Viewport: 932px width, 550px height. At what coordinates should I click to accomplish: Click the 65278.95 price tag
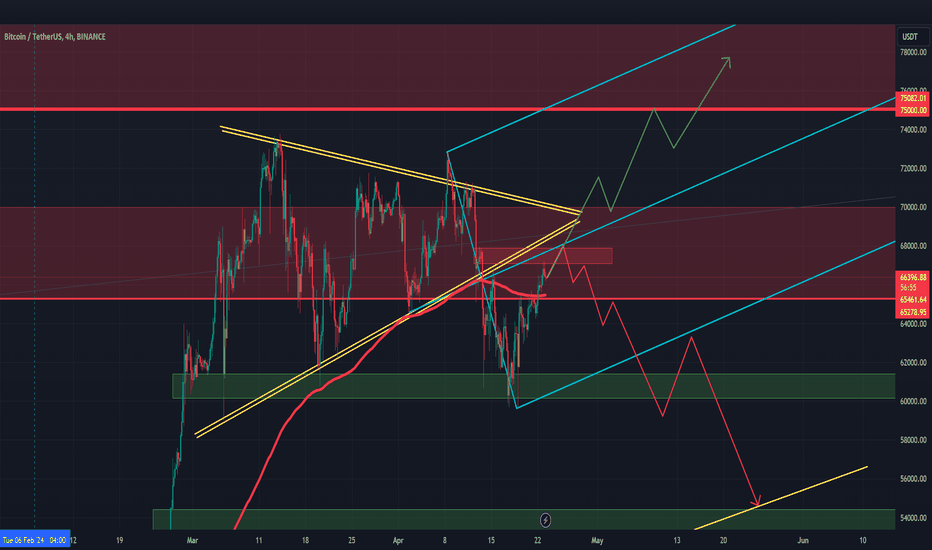pyautogui.click(x=913, y=312)
